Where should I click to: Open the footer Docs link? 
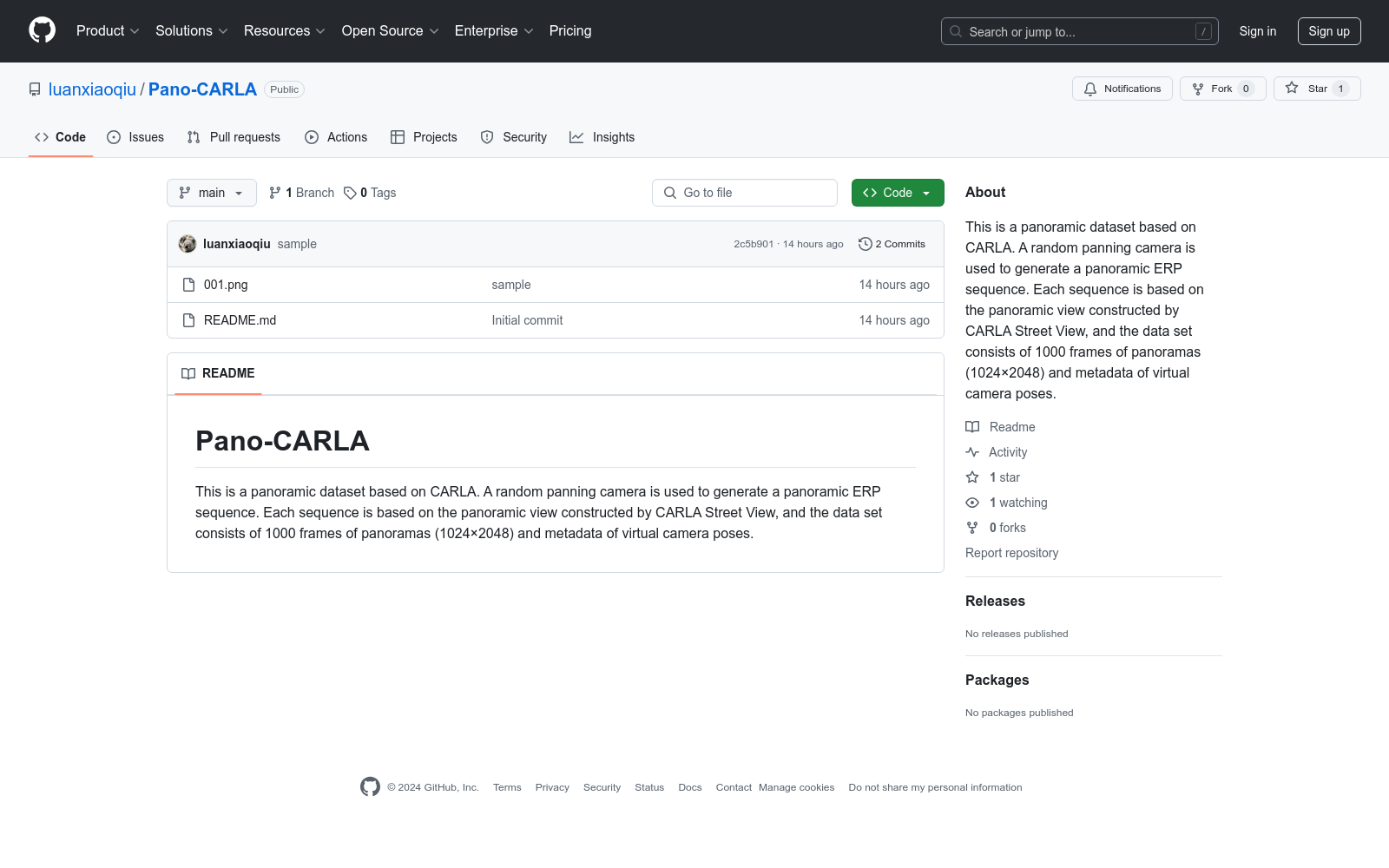click(690, 787)
